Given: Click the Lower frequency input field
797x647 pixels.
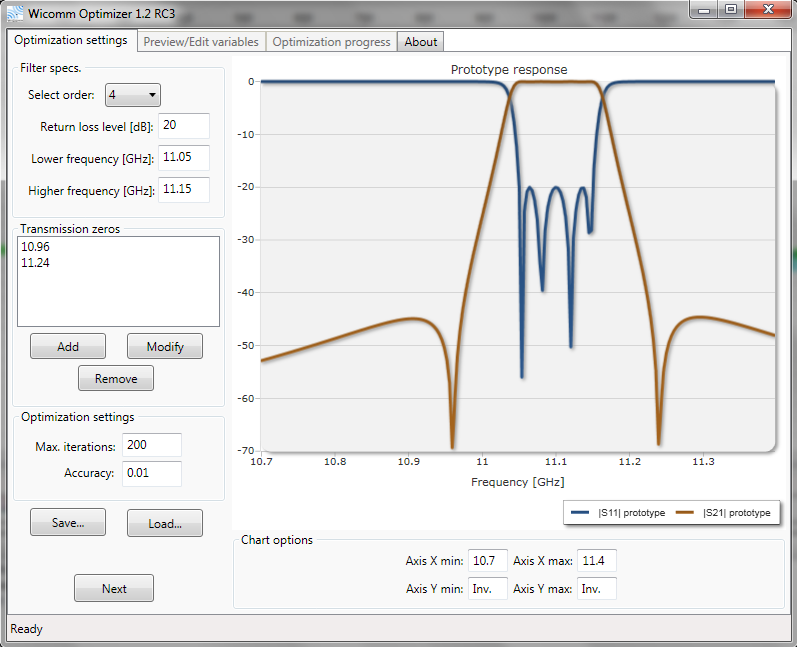Looking at the screenshot, I should click(x=184, y=158).
